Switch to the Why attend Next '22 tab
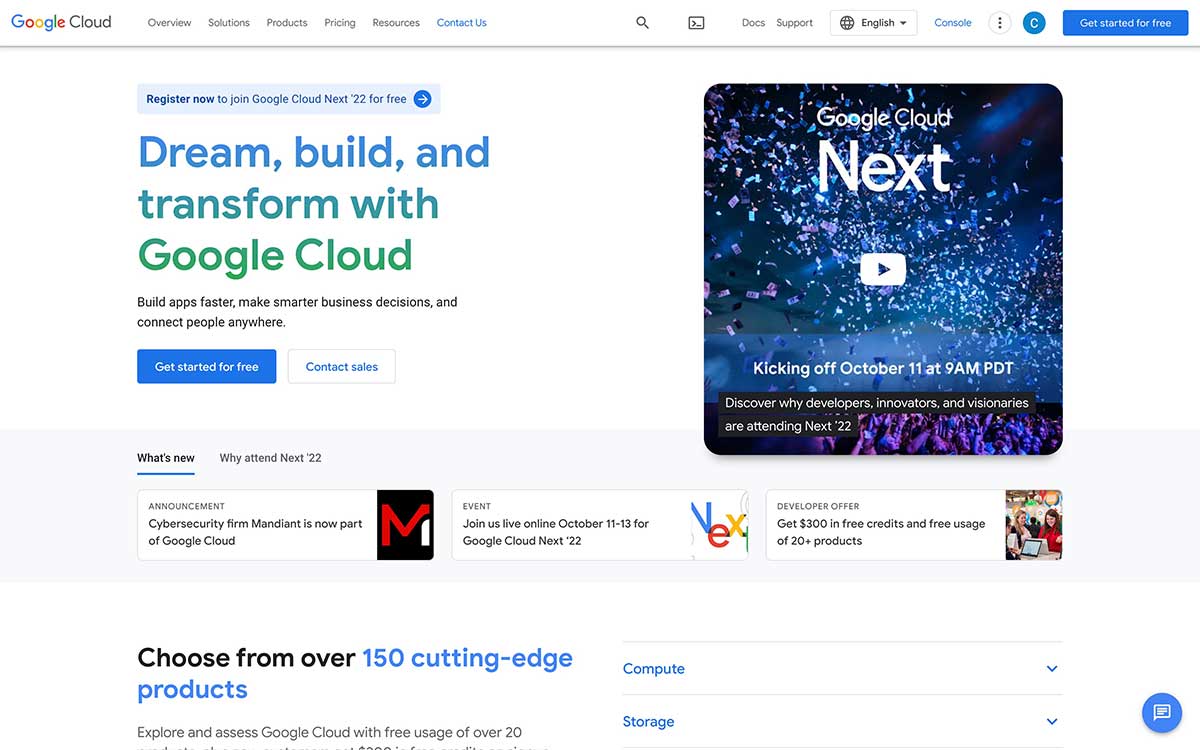Screen dimensions: 1200x750 point(270,457)
